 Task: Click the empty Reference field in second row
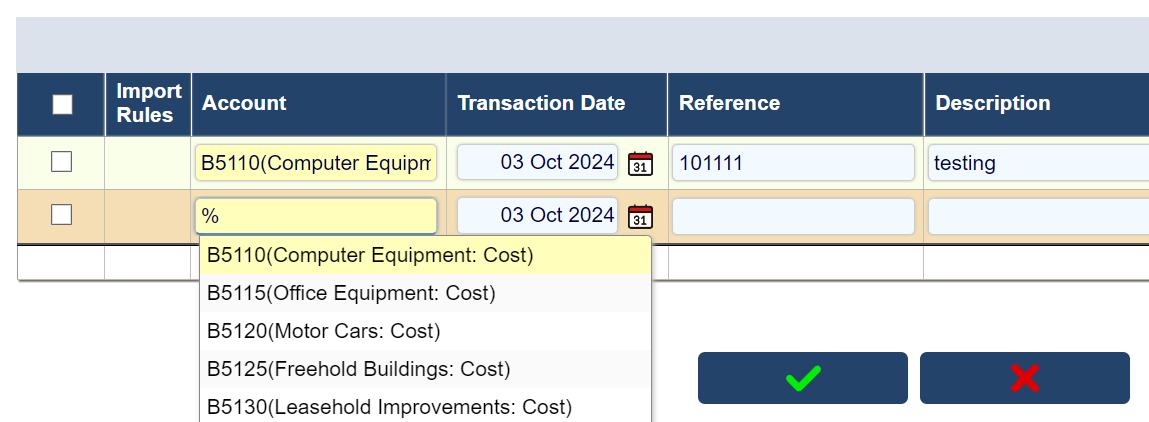pyautogui.click(x=793, y=216)
